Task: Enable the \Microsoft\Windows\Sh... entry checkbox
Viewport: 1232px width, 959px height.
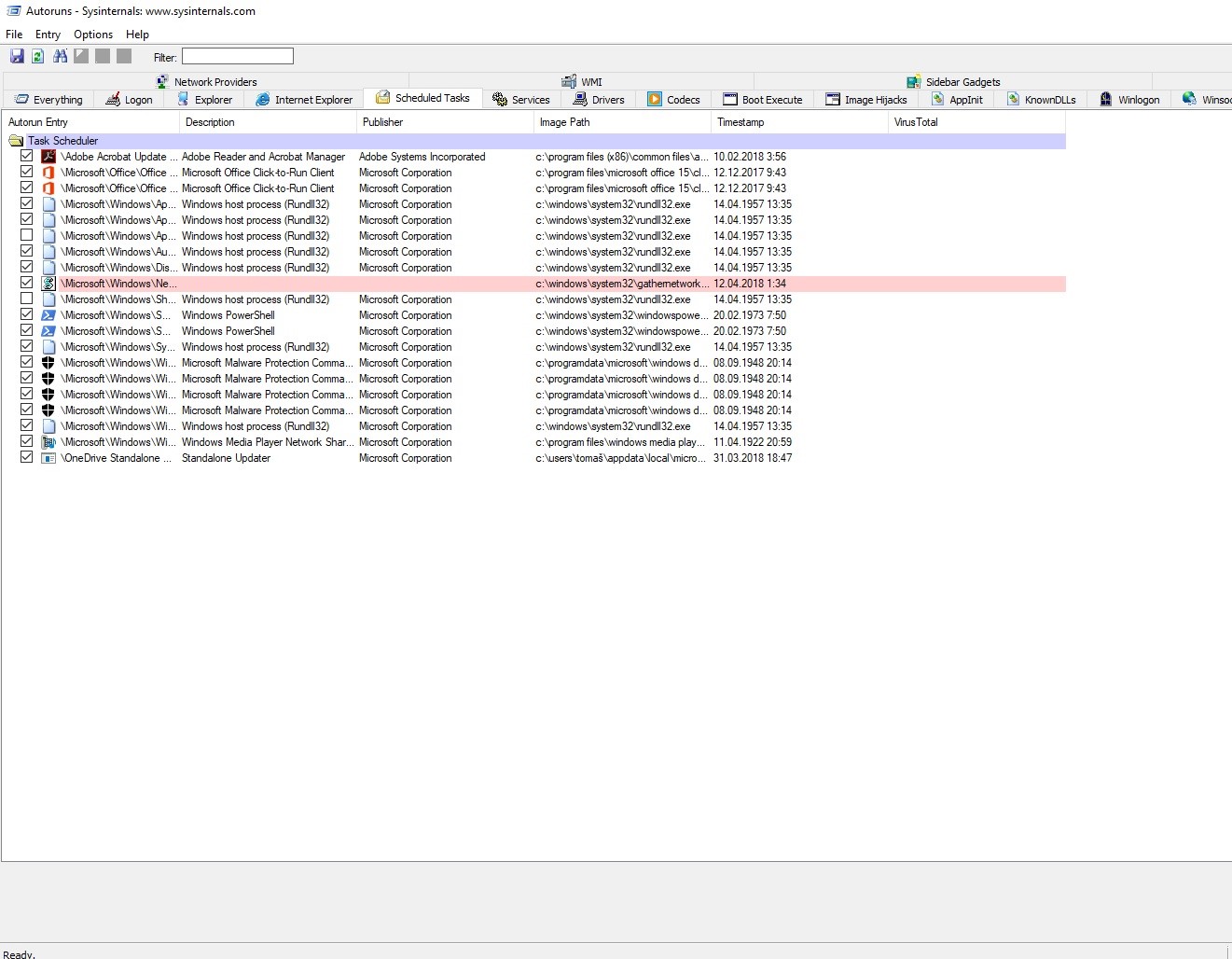Action: [26, 299]
